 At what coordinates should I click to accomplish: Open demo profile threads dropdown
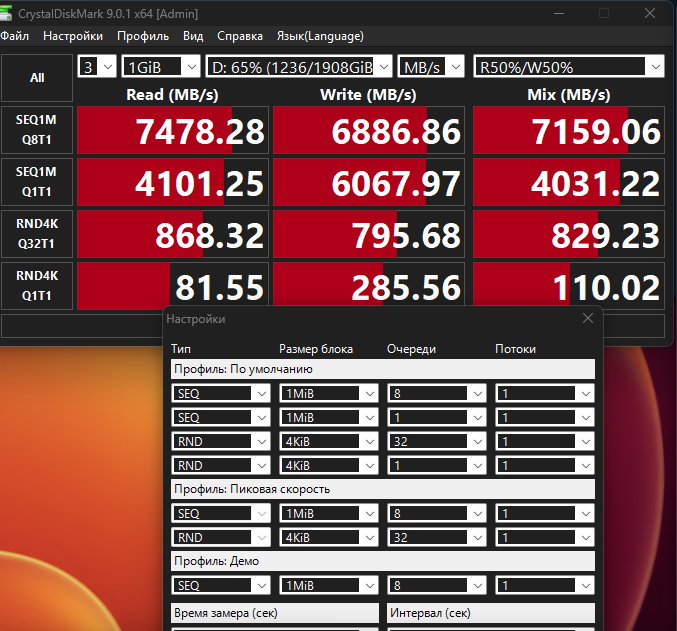point(544,585)
